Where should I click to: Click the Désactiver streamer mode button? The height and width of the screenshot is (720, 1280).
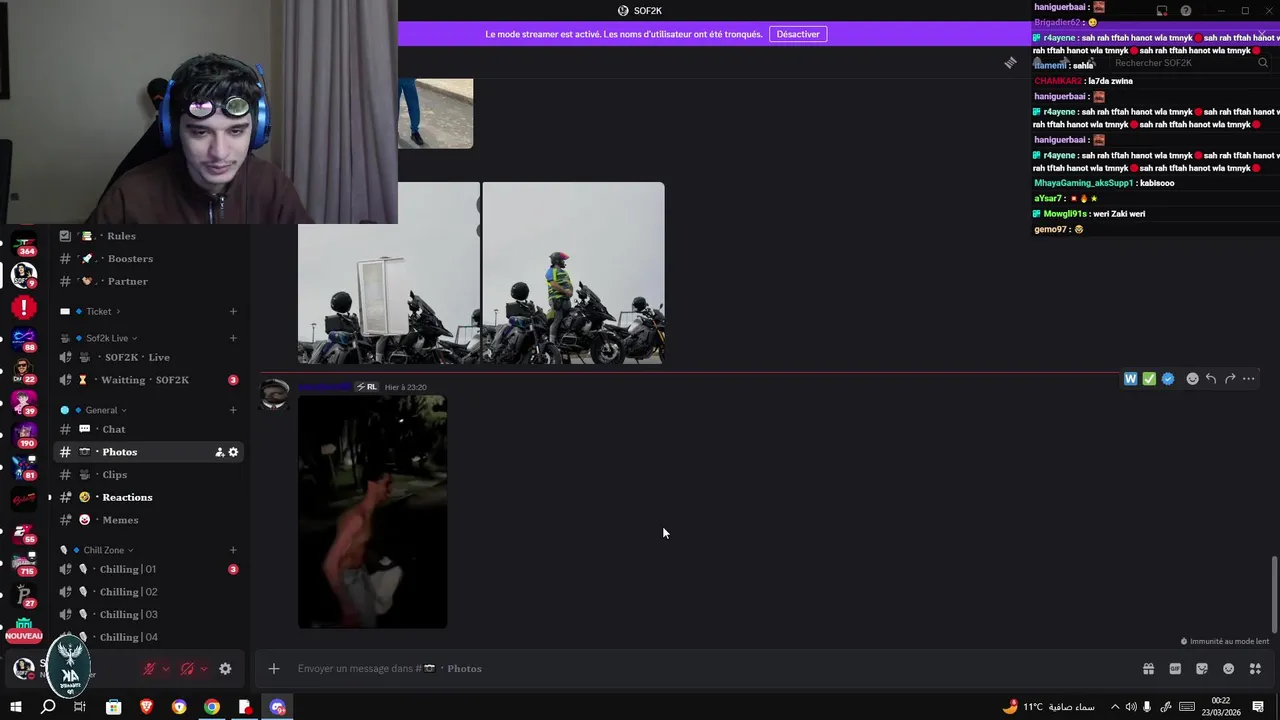point(798,34)
